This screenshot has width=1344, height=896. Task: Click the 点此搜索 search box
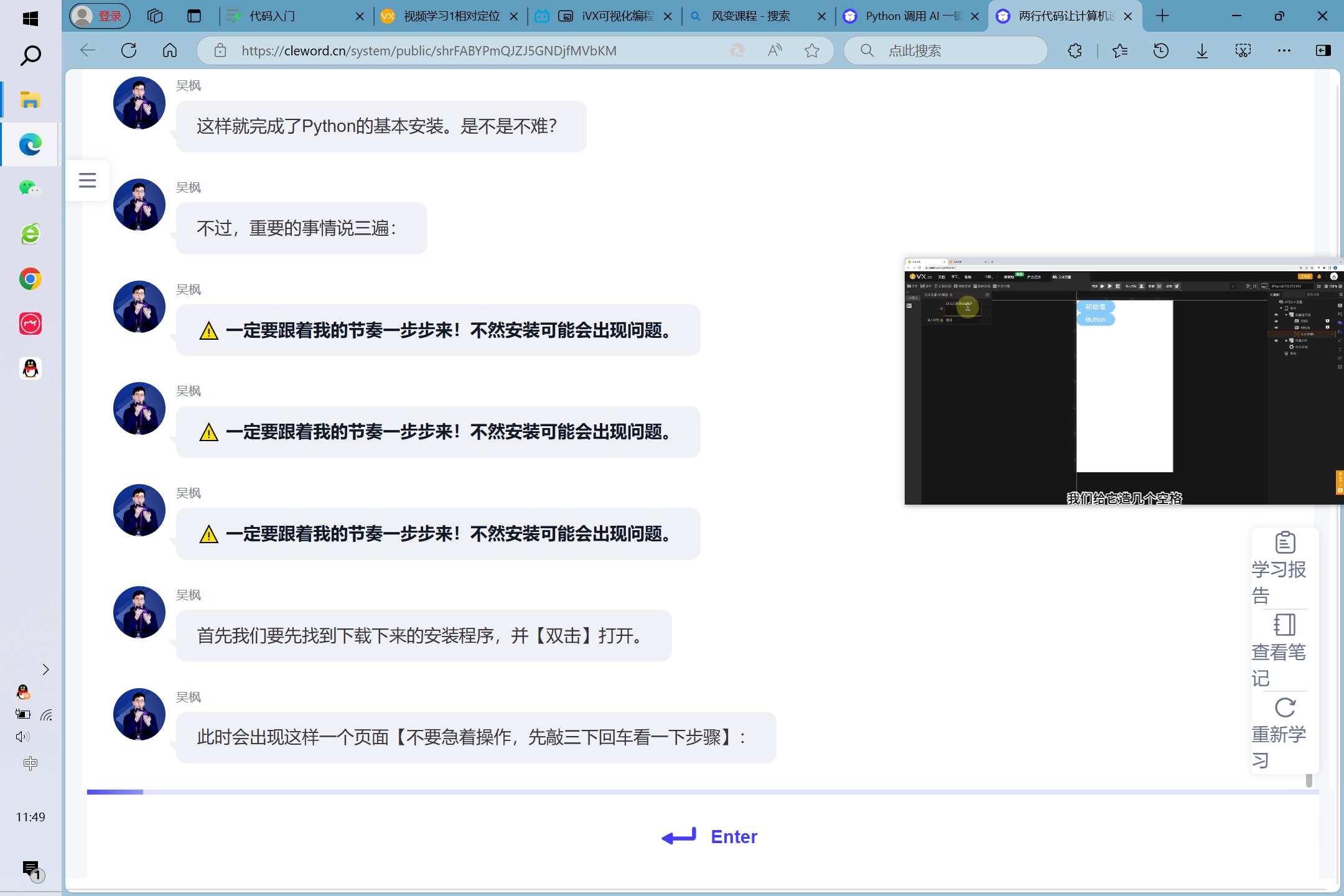pos(946,50)
